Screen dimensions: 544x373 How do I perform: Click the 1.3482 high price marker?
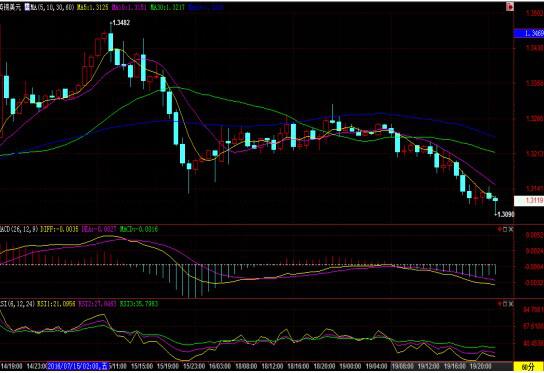121,23
